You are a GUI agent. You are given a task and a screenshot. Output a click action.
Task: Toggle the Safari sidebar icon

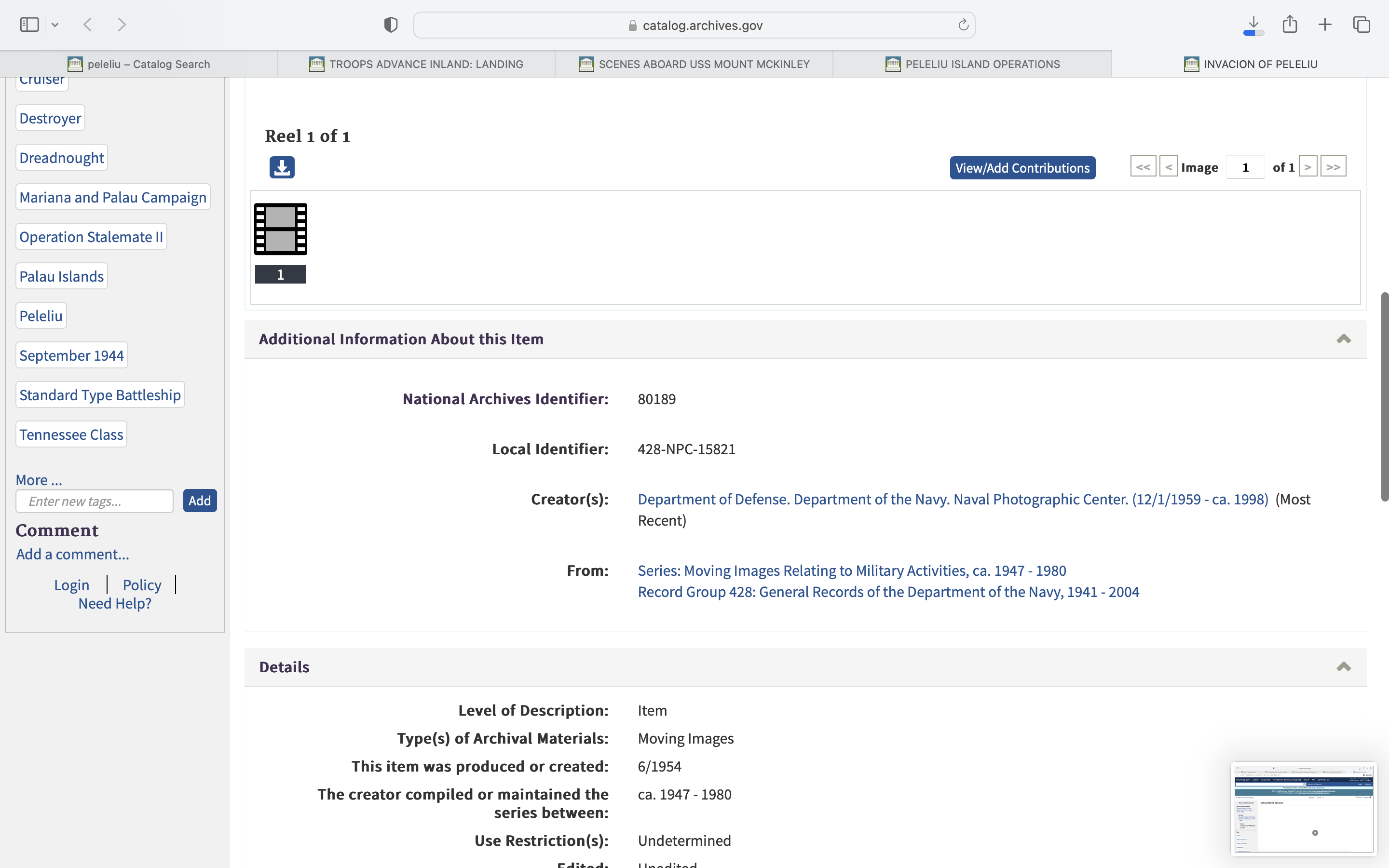(29, 25)
